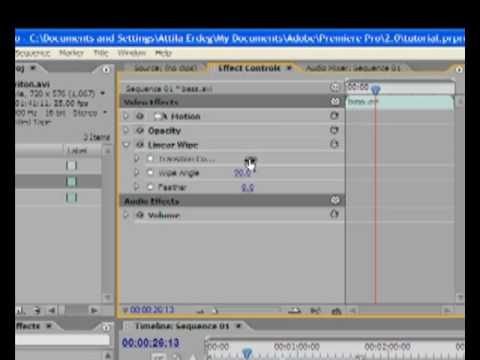Click the Effect Controls blue playhead marker
This screenshot has height=360, width=480.
pos(376,90)
